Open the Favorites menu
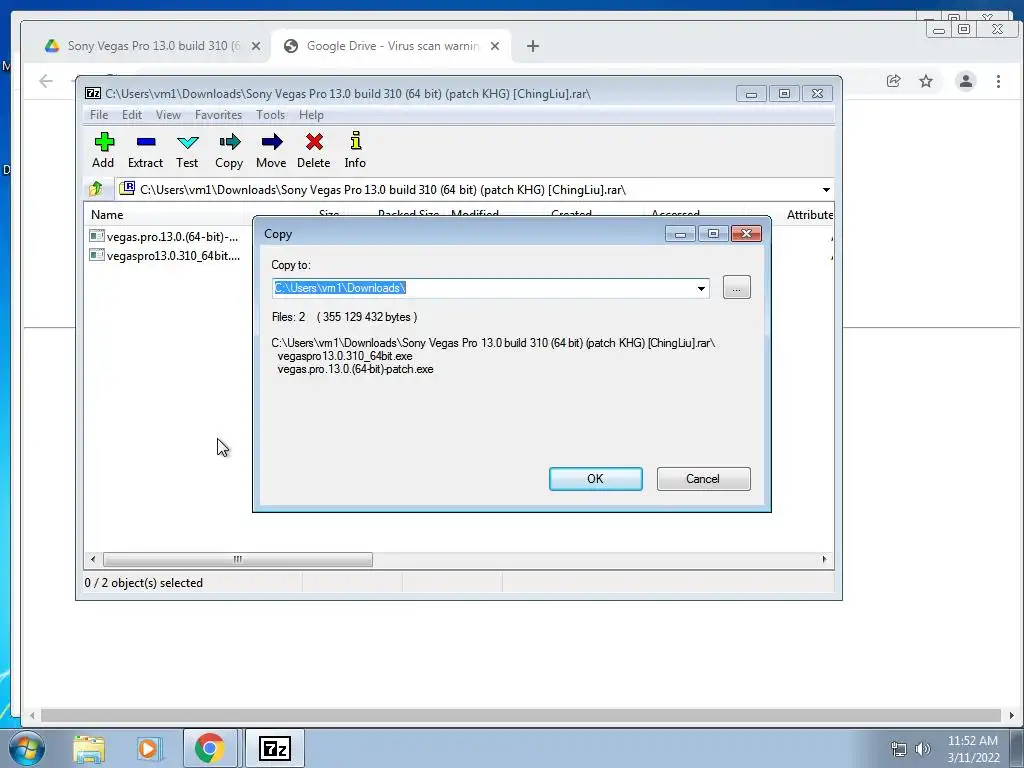This screenshot has height=768, width=1024. (x=218, y=115)
